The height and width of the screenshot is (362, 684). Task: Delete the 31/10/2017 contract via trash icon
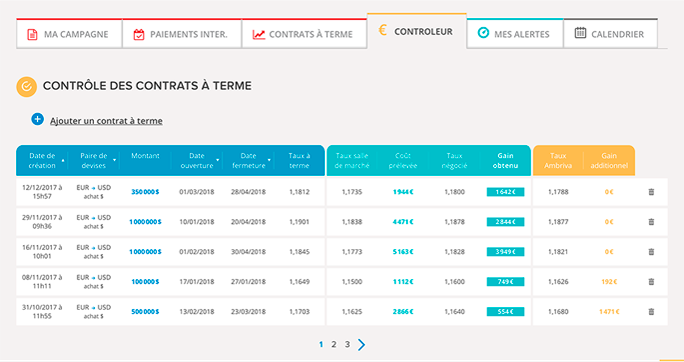coord(651,312)
